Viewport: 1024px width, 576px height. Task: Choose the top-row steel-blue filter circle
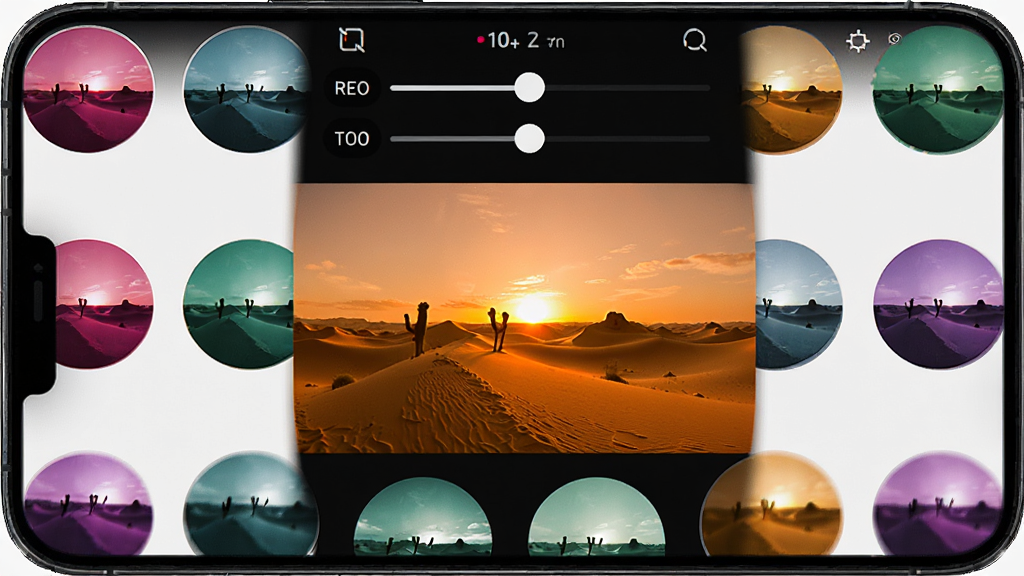[x=247, y=90]
